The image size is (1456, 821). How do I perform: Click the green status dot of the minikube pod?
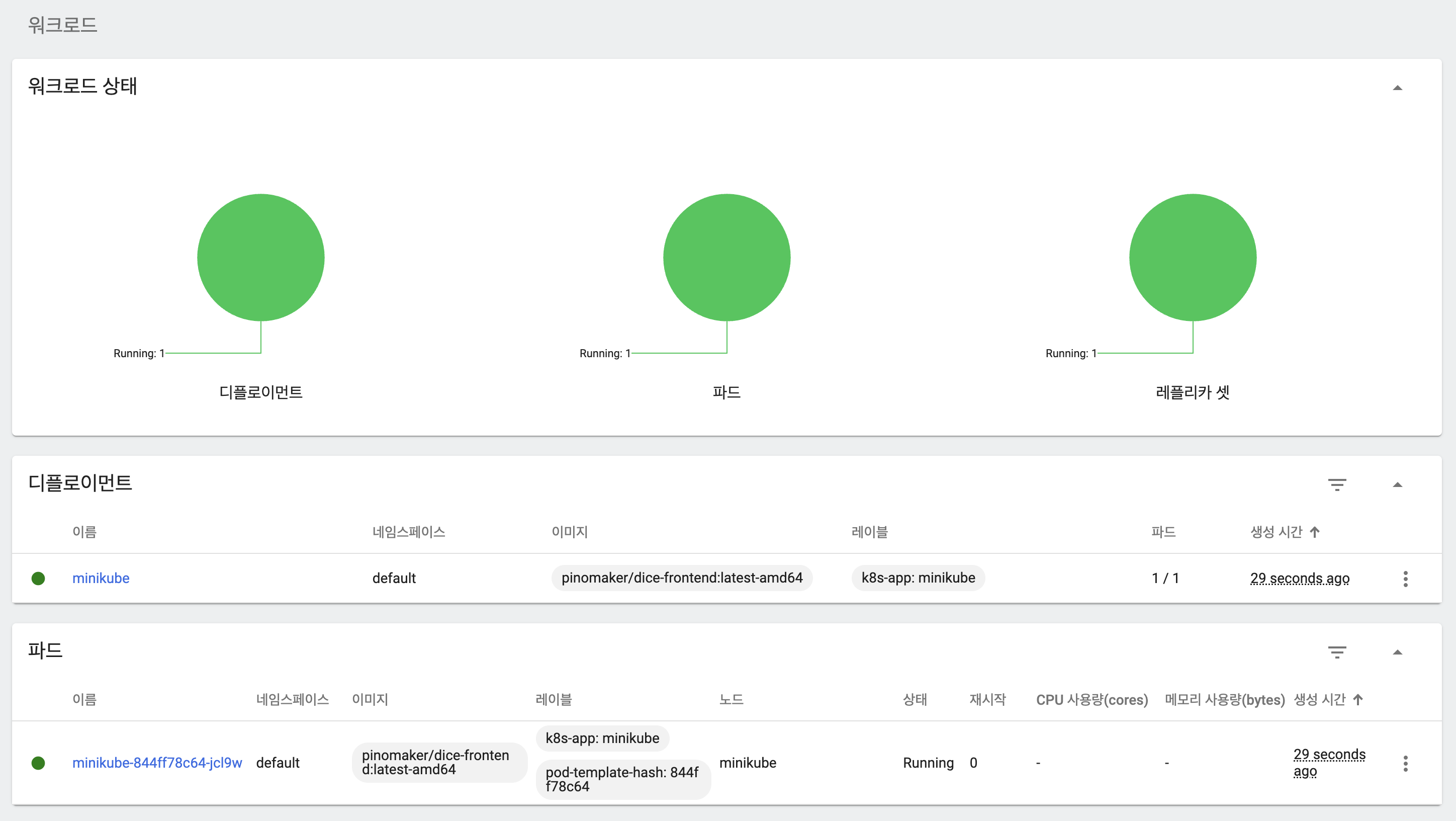tap(38, 763)
